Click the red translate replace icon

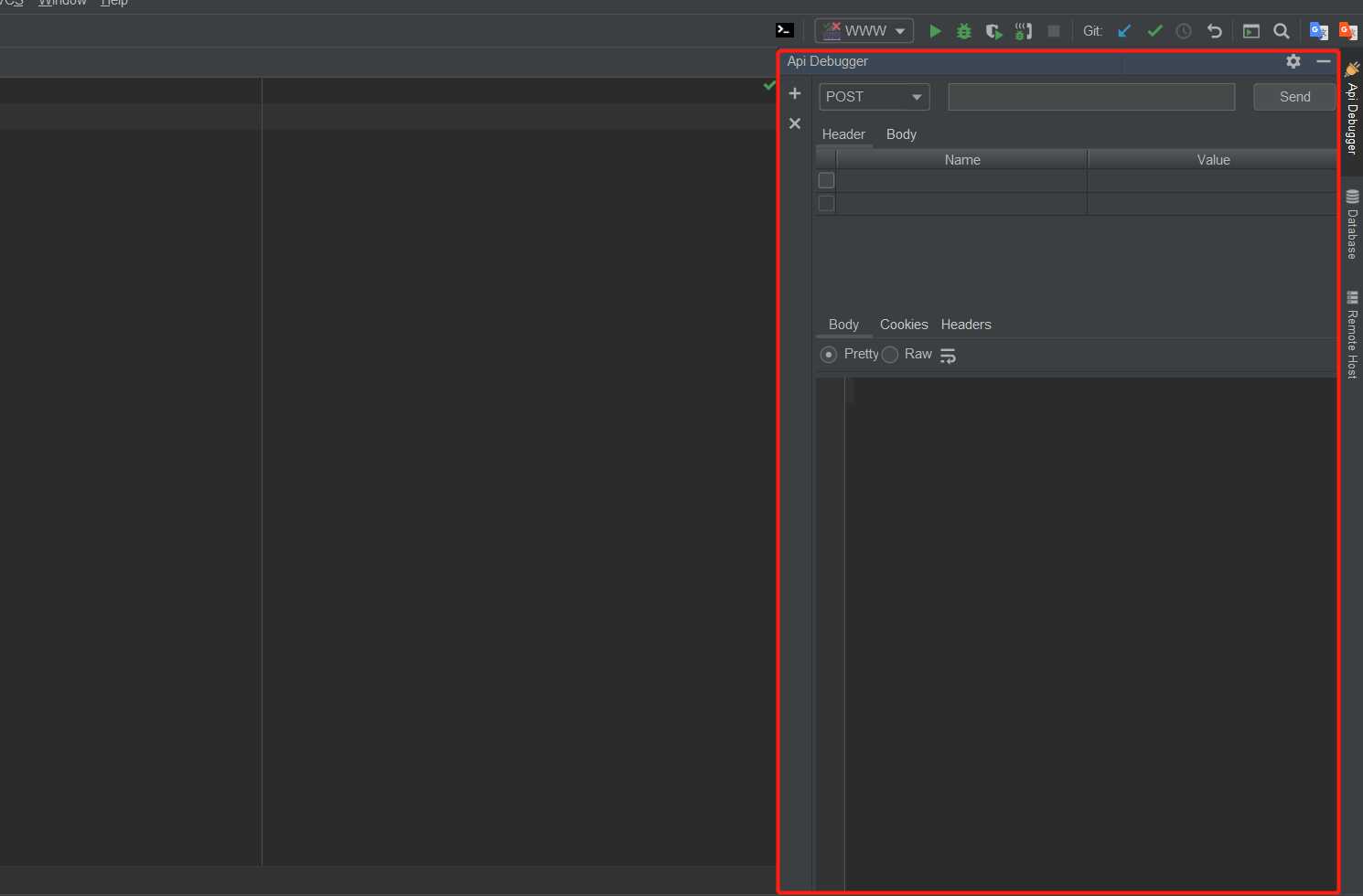1348,31
